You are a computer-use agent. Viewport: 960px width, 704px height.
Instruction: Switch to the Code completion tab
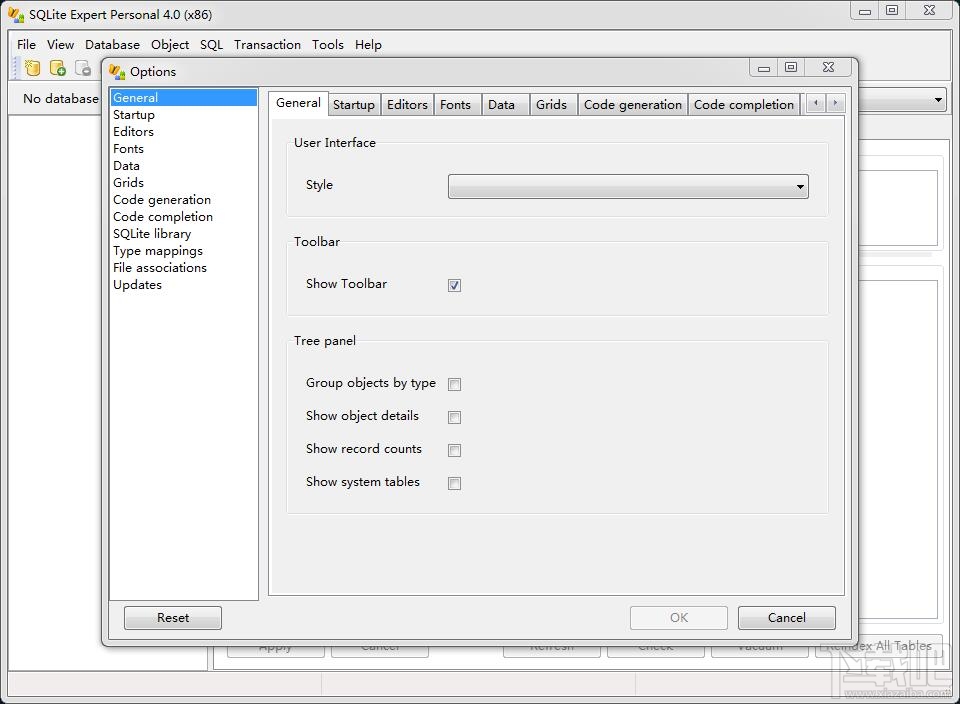(744, 104)
